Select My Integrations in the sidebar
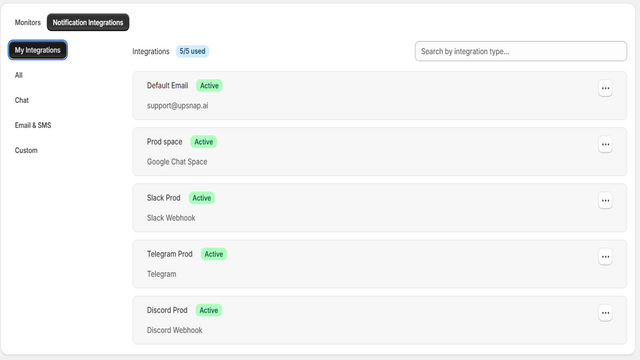The image size is (640, 360). (38, 50)
